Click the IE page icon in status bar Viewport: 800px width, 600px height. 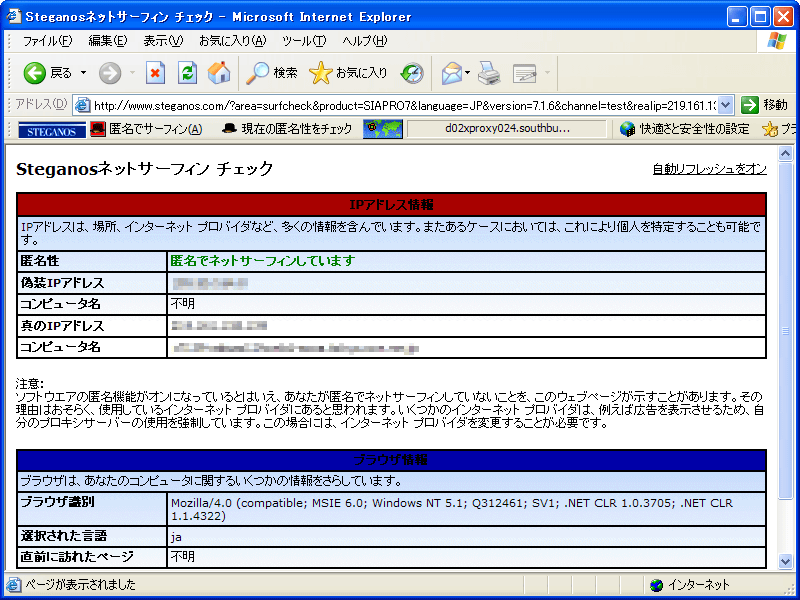(x=13, y=585)
